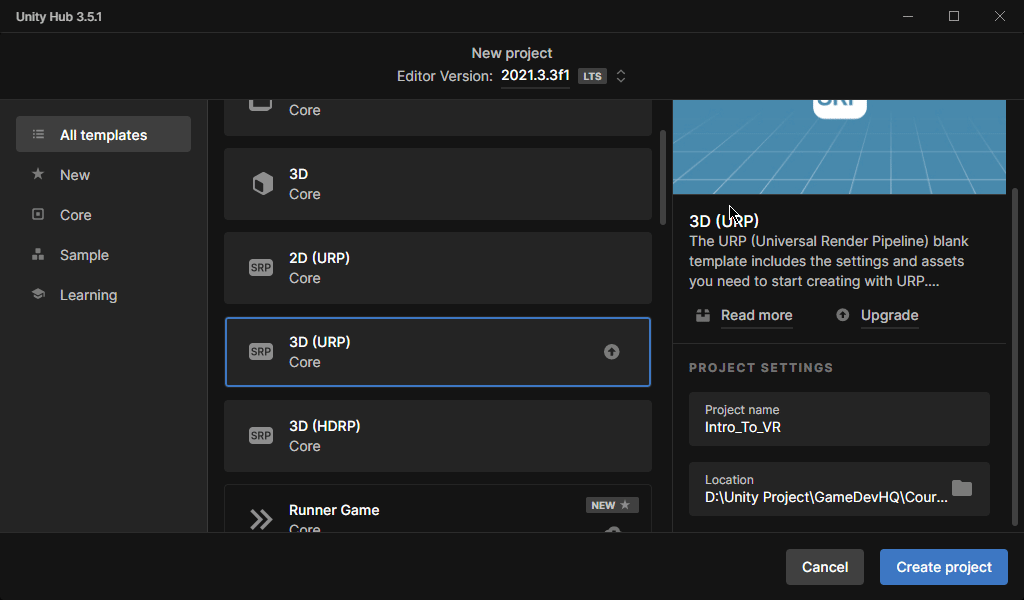Click the Create project button
This screenshot has height=600, width=1024.
click(942, 566)
